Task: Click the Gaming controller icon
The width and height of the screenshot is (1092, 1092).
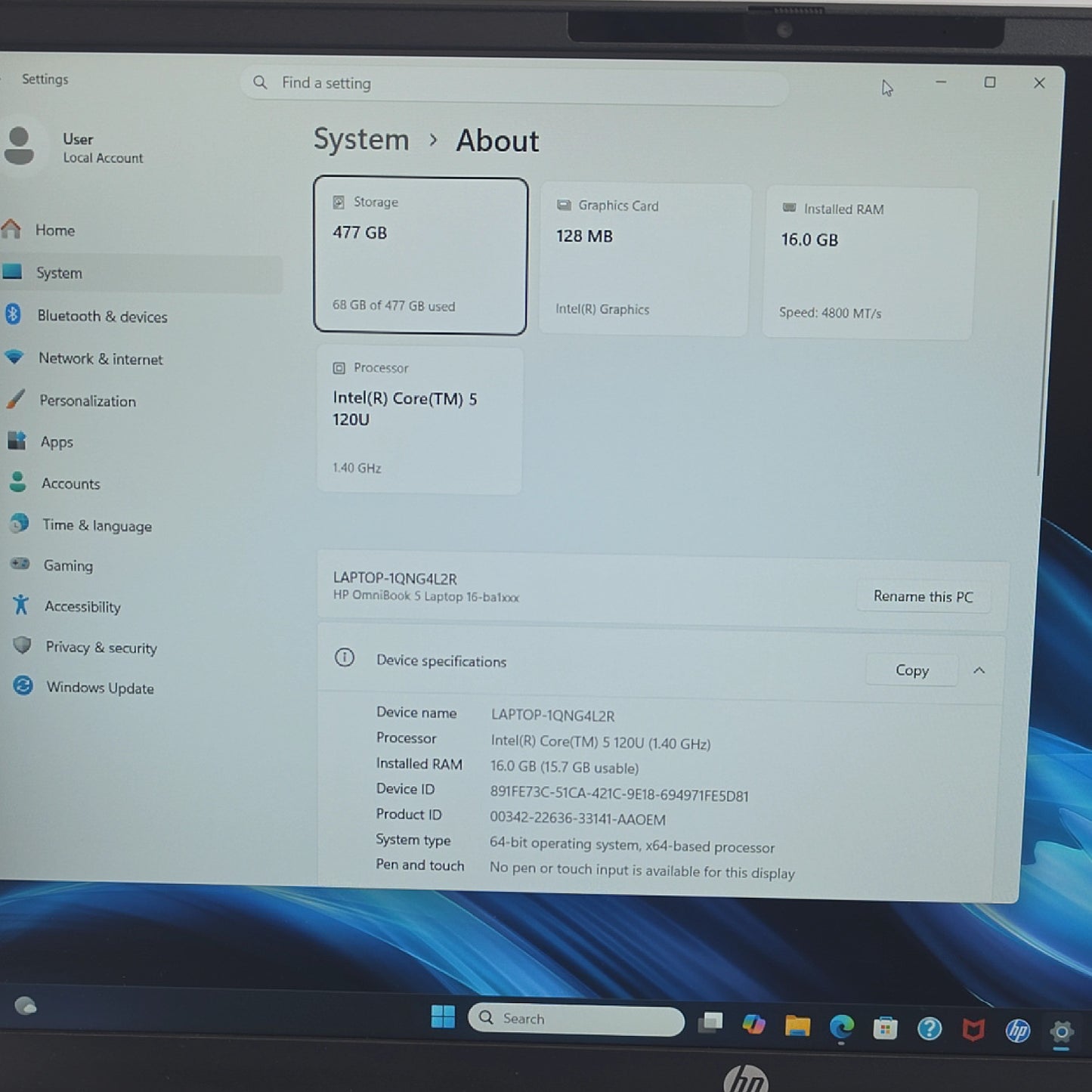Action: pos(20,563)
